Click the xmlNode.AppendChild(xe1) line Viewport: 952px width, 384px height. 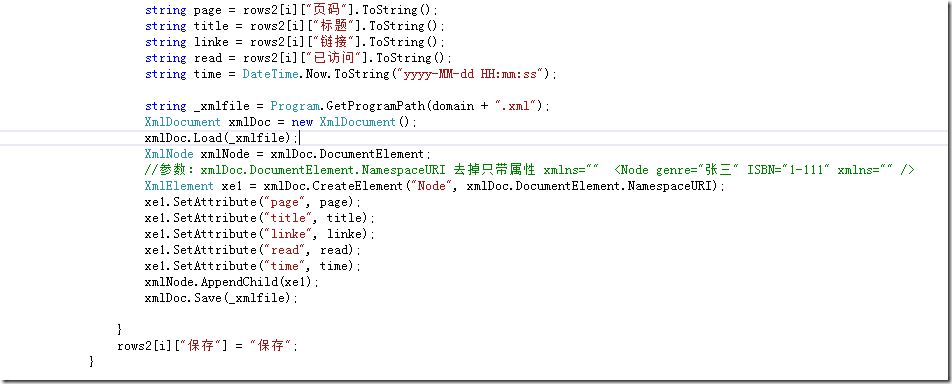point(232,282)
